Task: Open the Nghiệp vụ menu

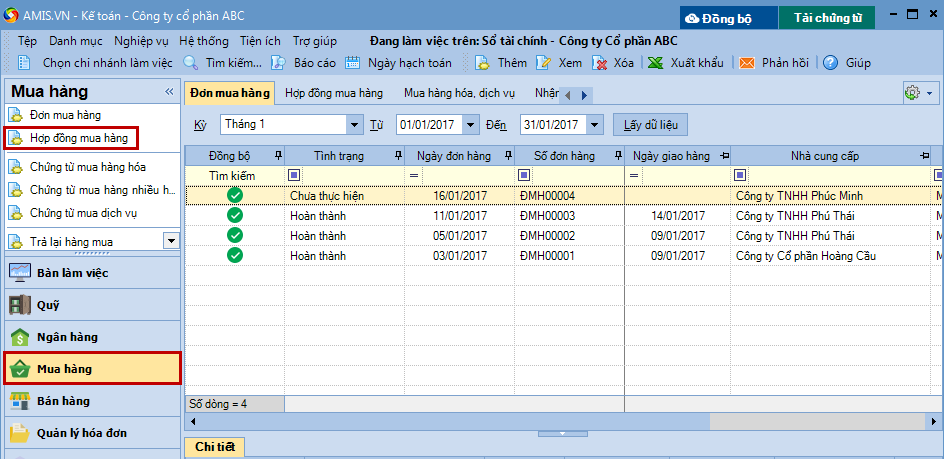Action: (141, 41)
